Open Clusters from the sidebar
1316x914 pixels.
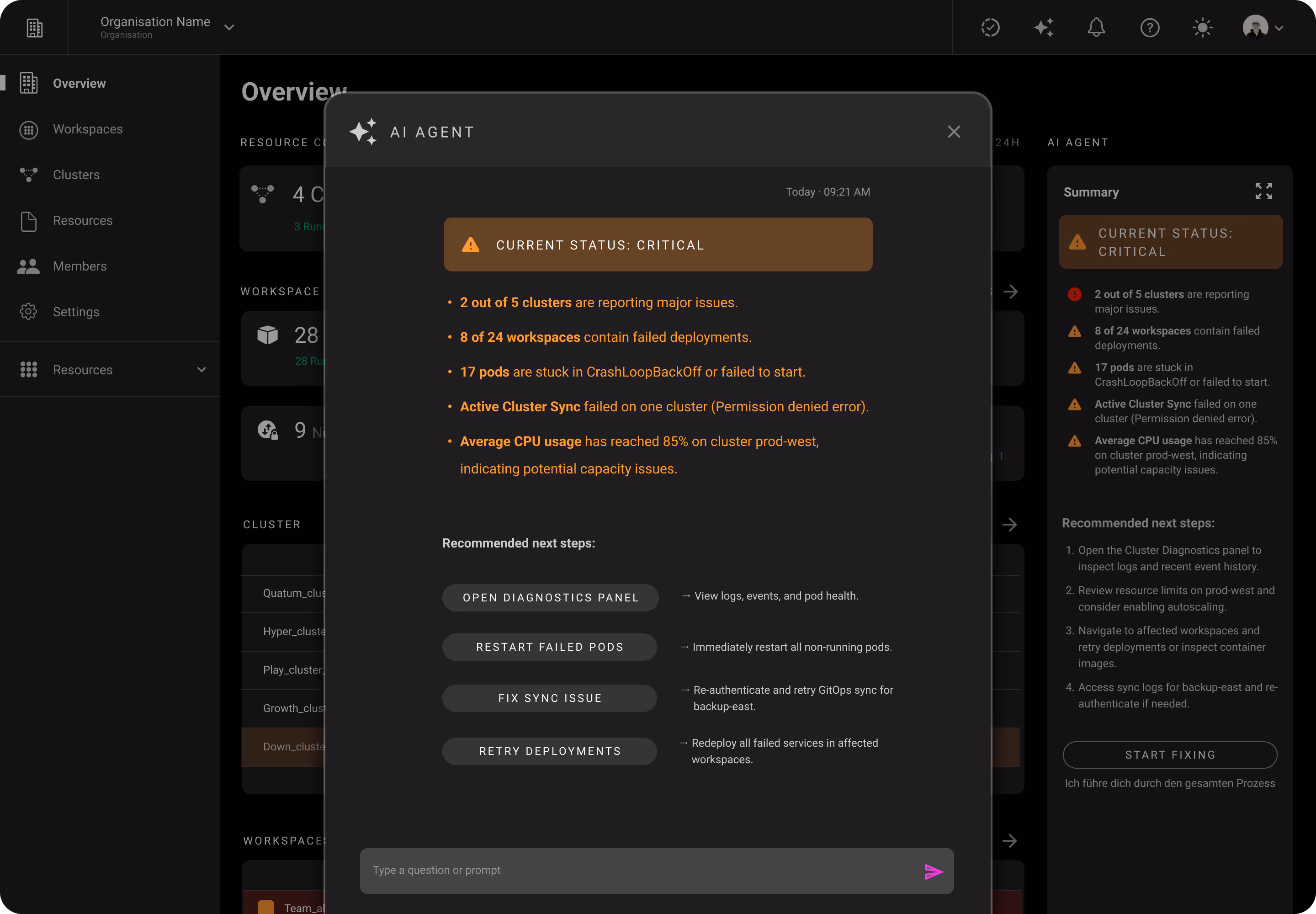[x=76, y=175]
